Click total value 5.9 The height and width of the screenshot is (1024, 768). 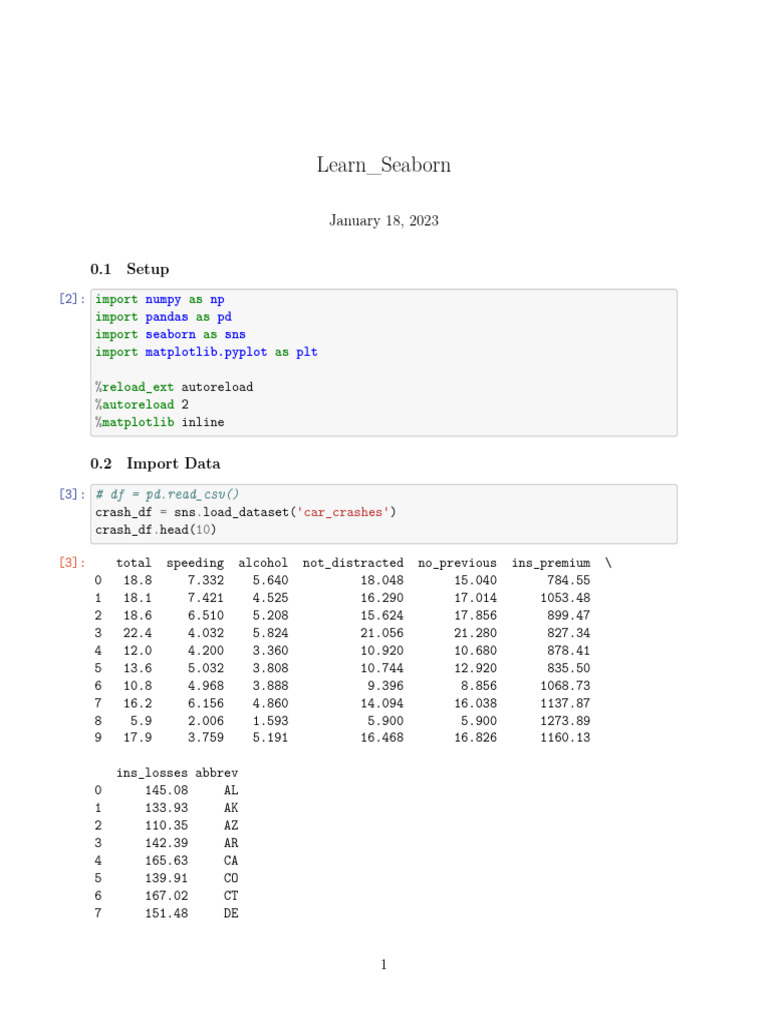141,721
